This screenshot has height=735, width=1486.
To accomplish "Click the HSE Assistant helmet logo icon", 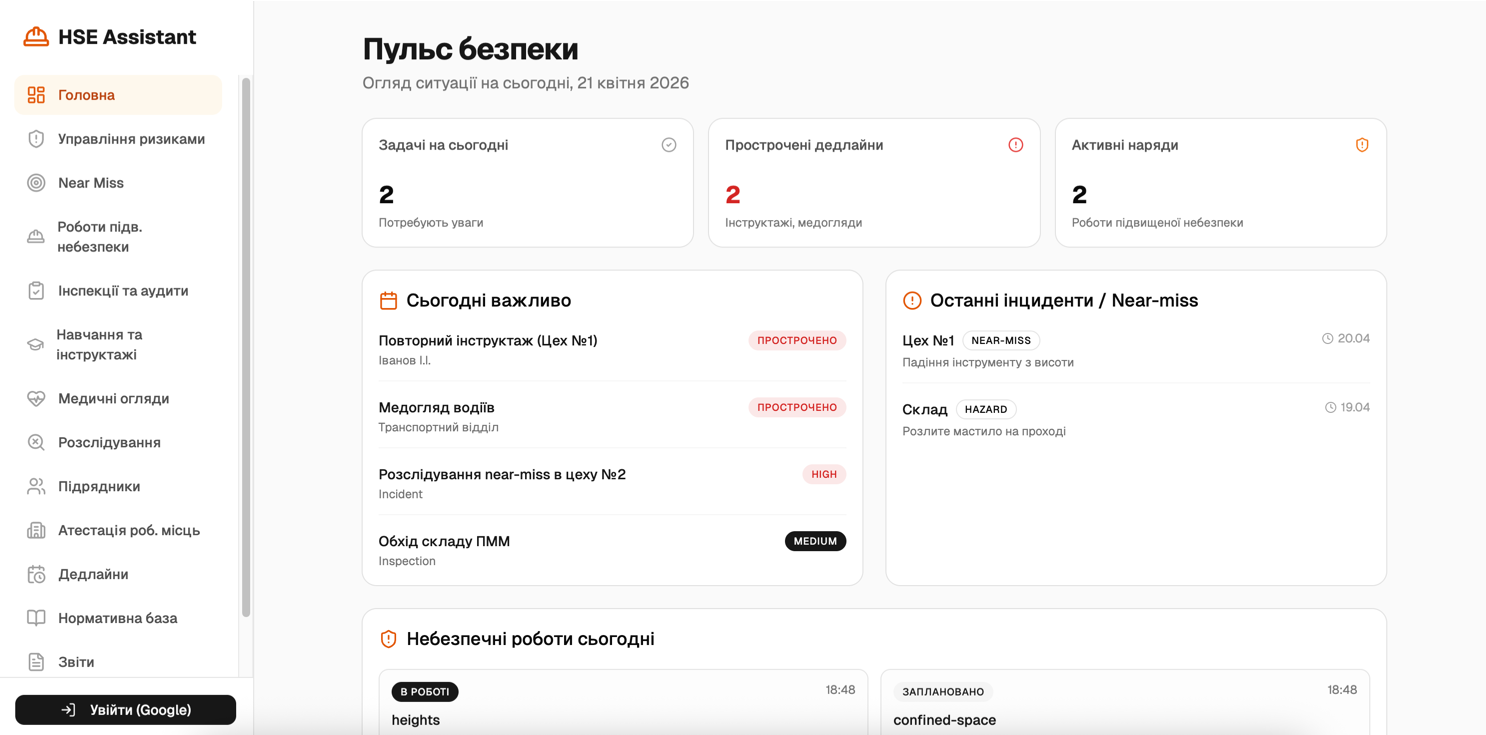I will (x=36, y=37).
